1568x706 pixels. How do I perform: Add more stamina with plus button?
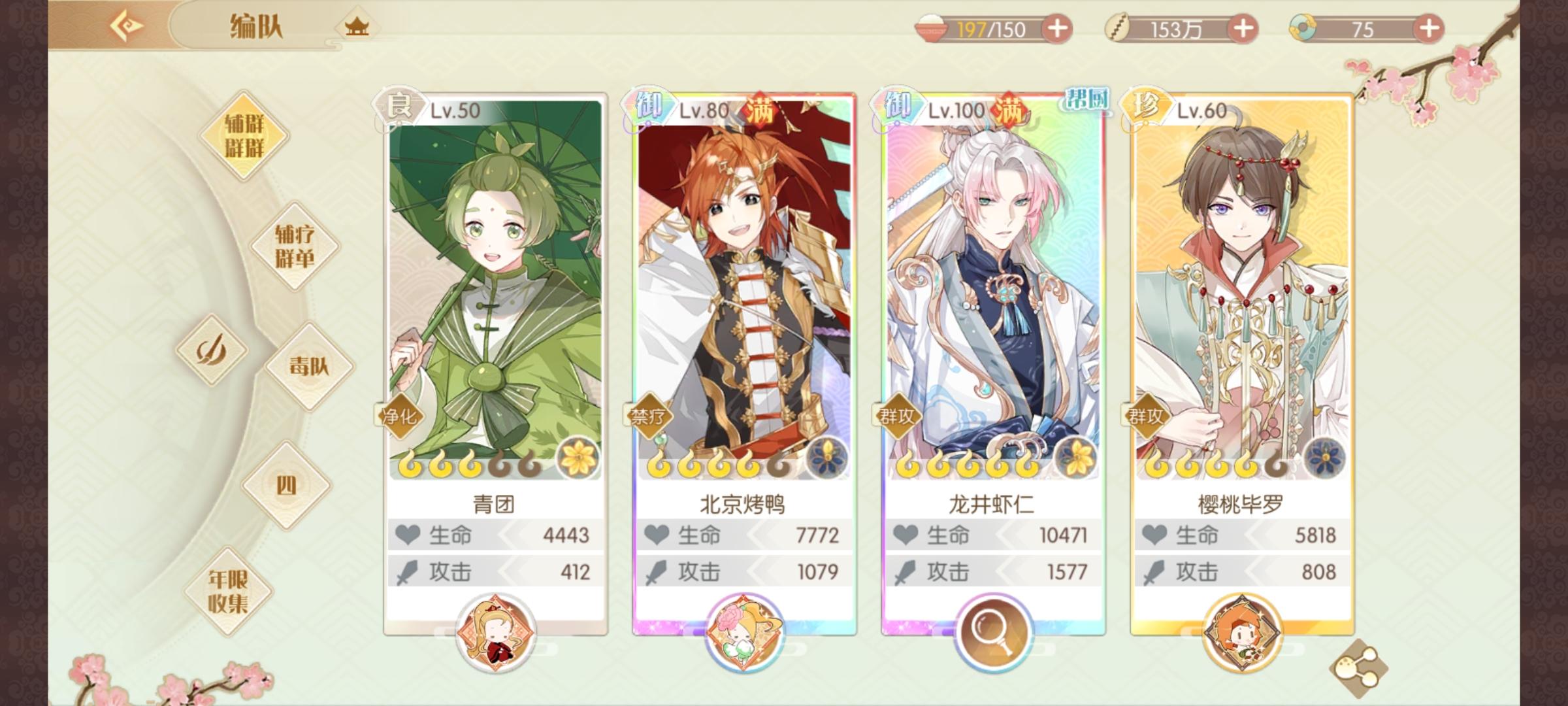pyautogui.click(x=1057, y=29)
